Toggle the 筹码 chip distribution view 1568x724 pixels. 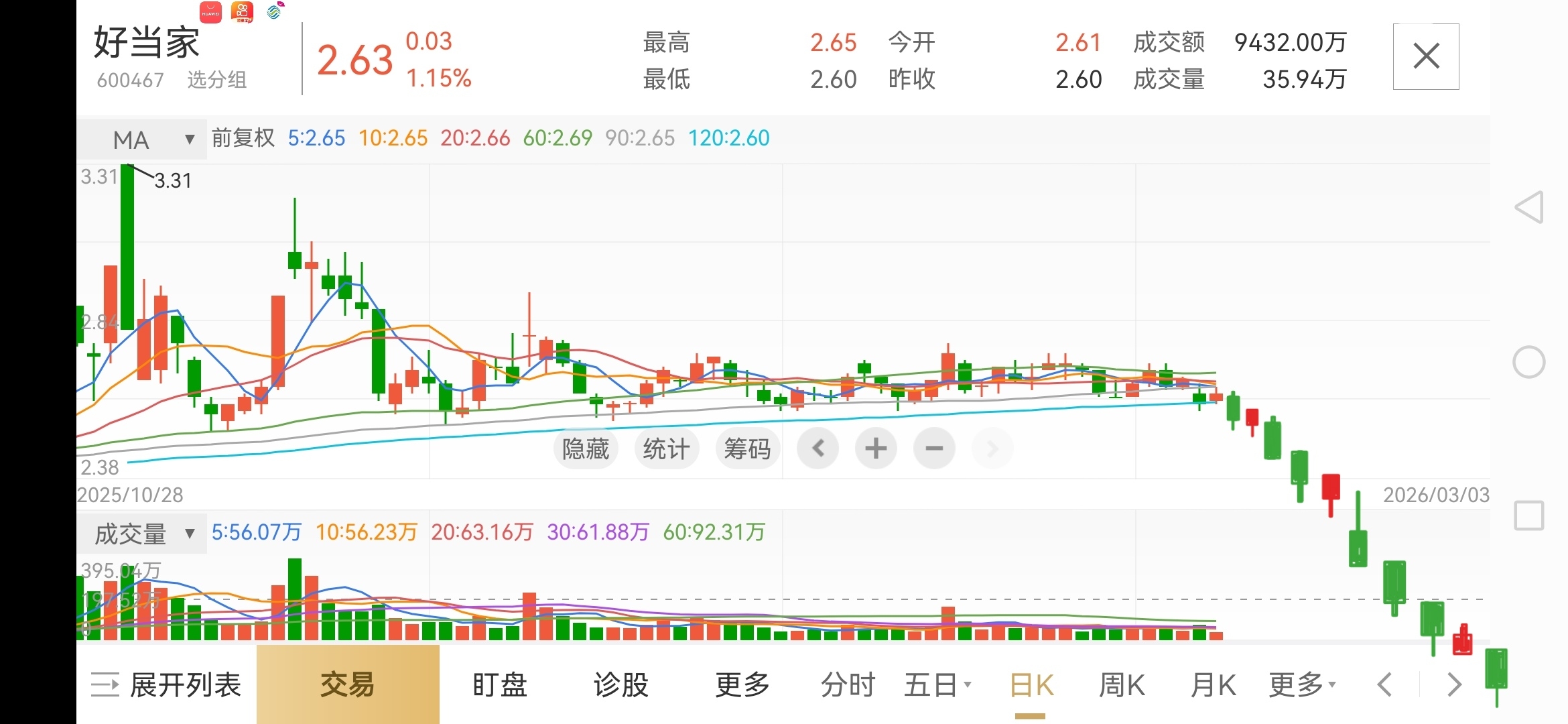[x=747, y=448]
